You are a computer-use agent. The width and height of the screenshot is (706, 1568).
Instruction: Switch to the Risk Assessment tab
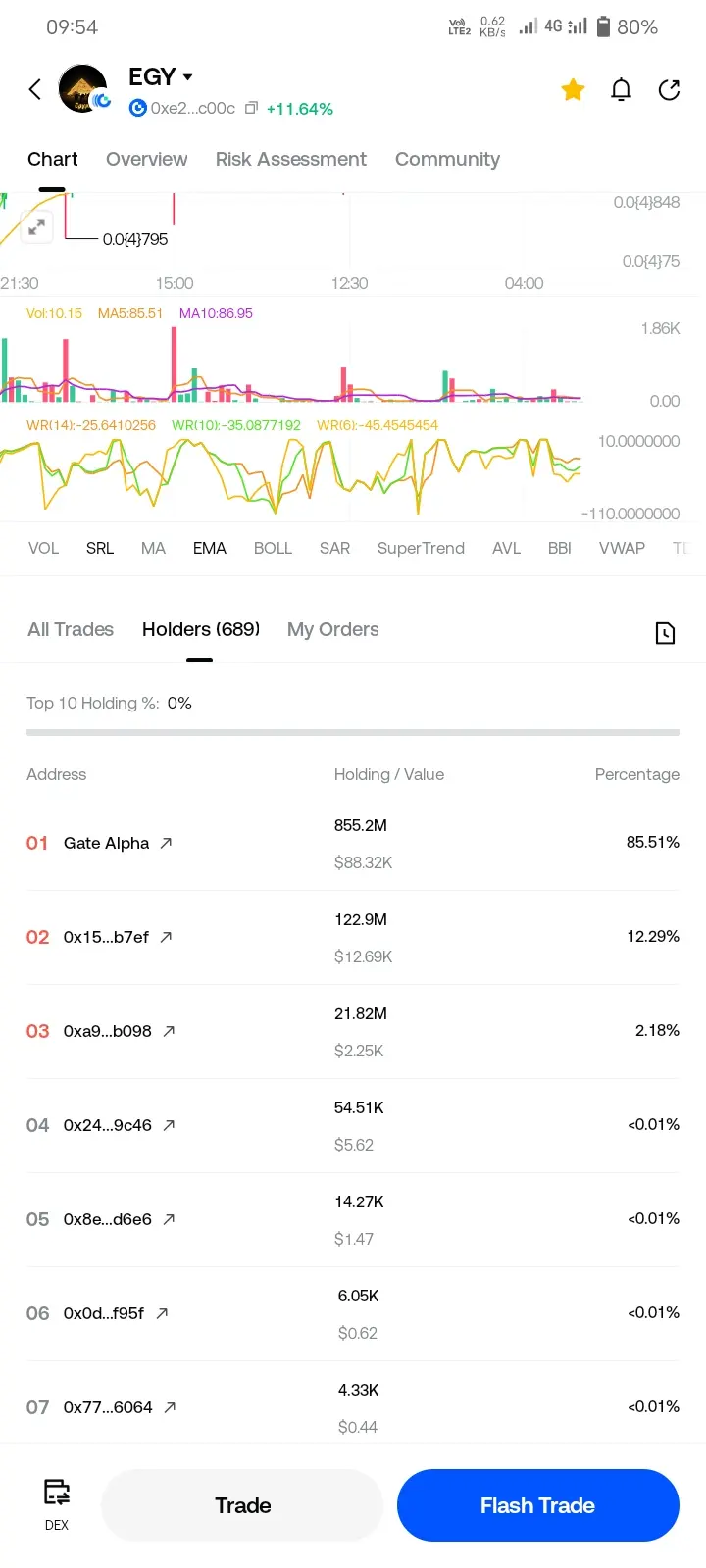(290, 159)
